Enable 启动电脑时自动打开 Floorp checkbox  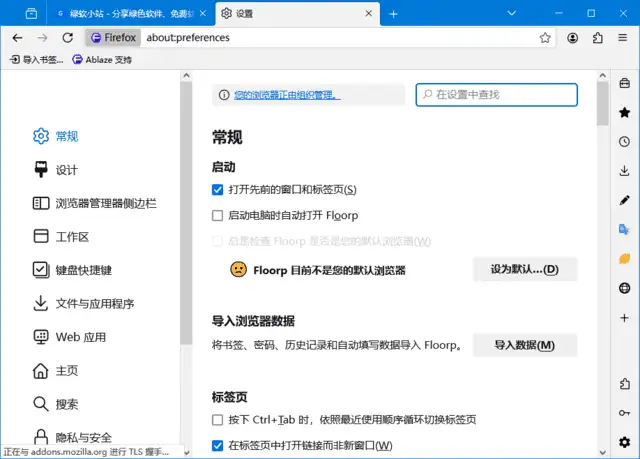218,215
